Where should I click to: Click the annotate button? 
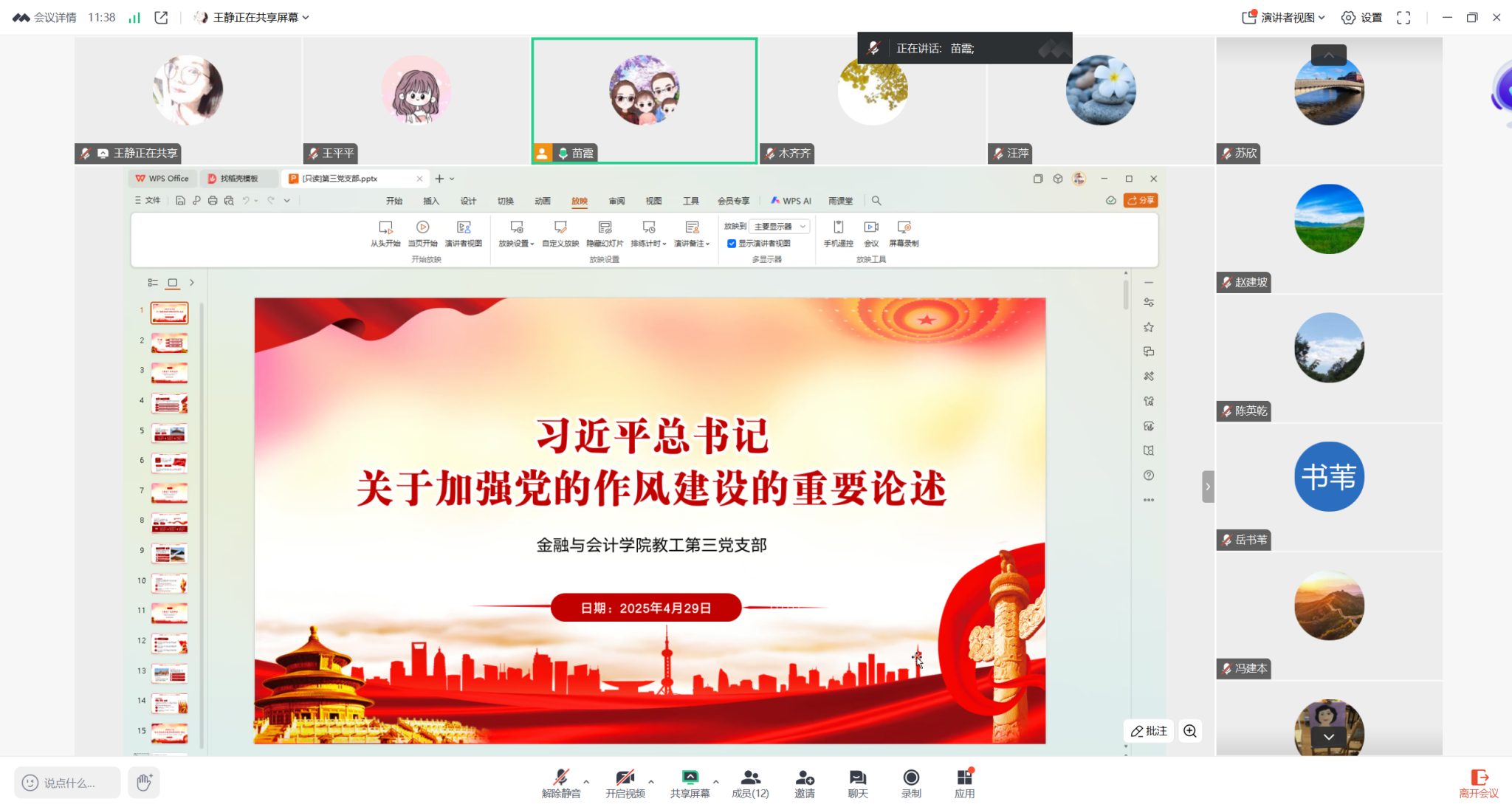tap(1149, 731)
